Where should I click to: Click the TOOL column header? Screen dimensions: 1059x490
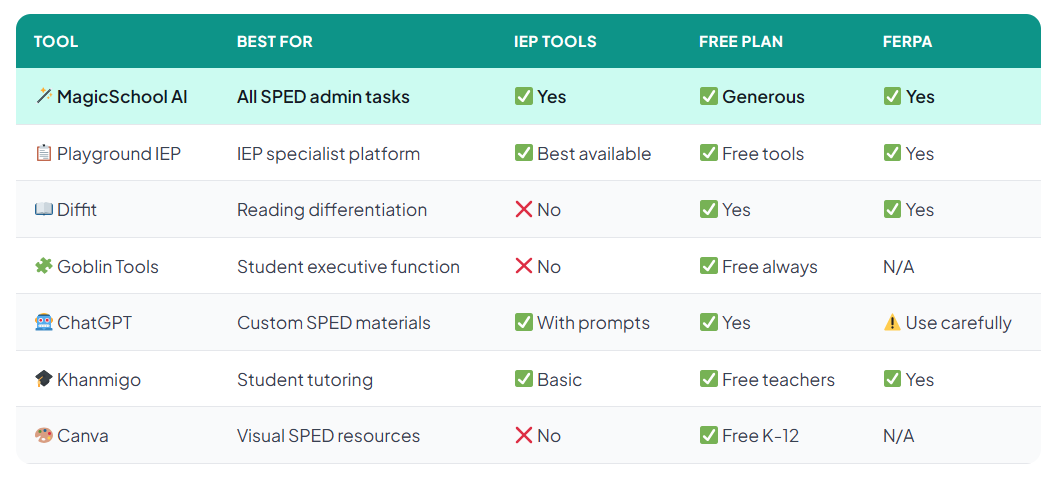pyautogui.click(x=56, y=41)
